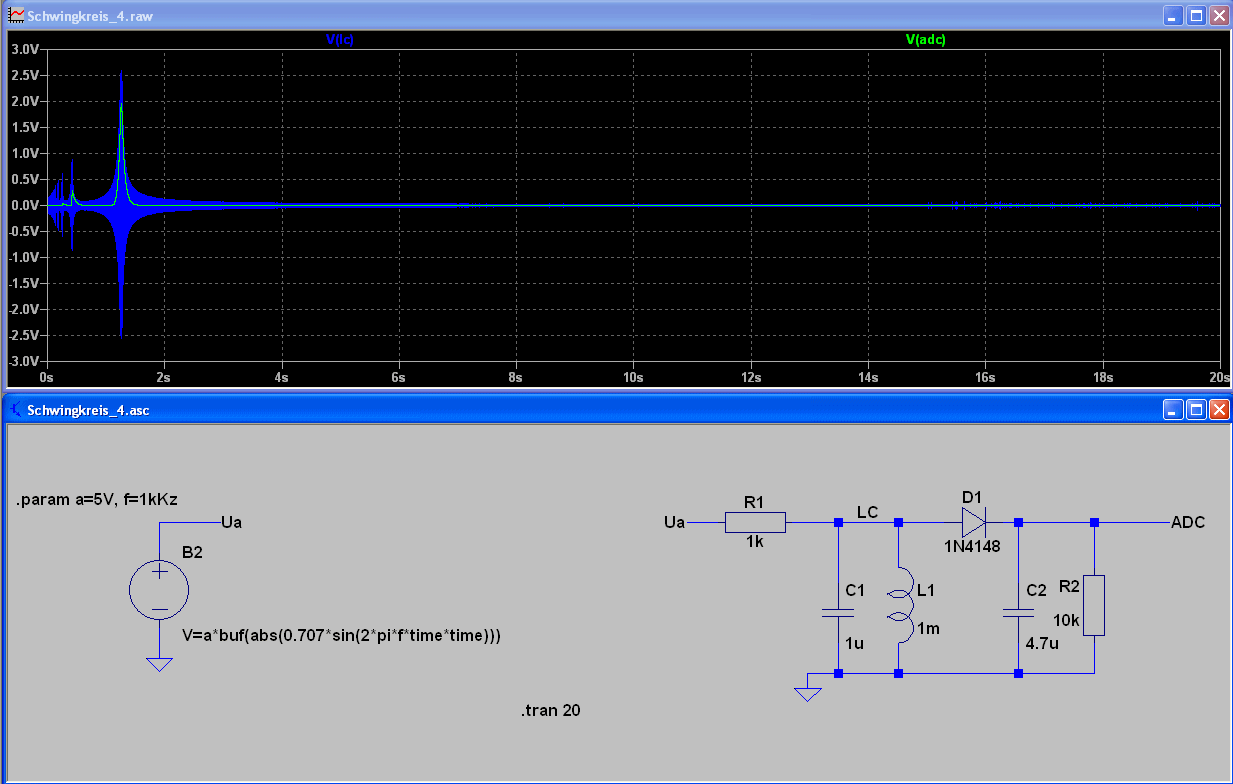The height and width of the screenshot is (784, 1233).
Task: Minimize the Schwingkreis_4.asc schematic window
Action: point(1173,410)
